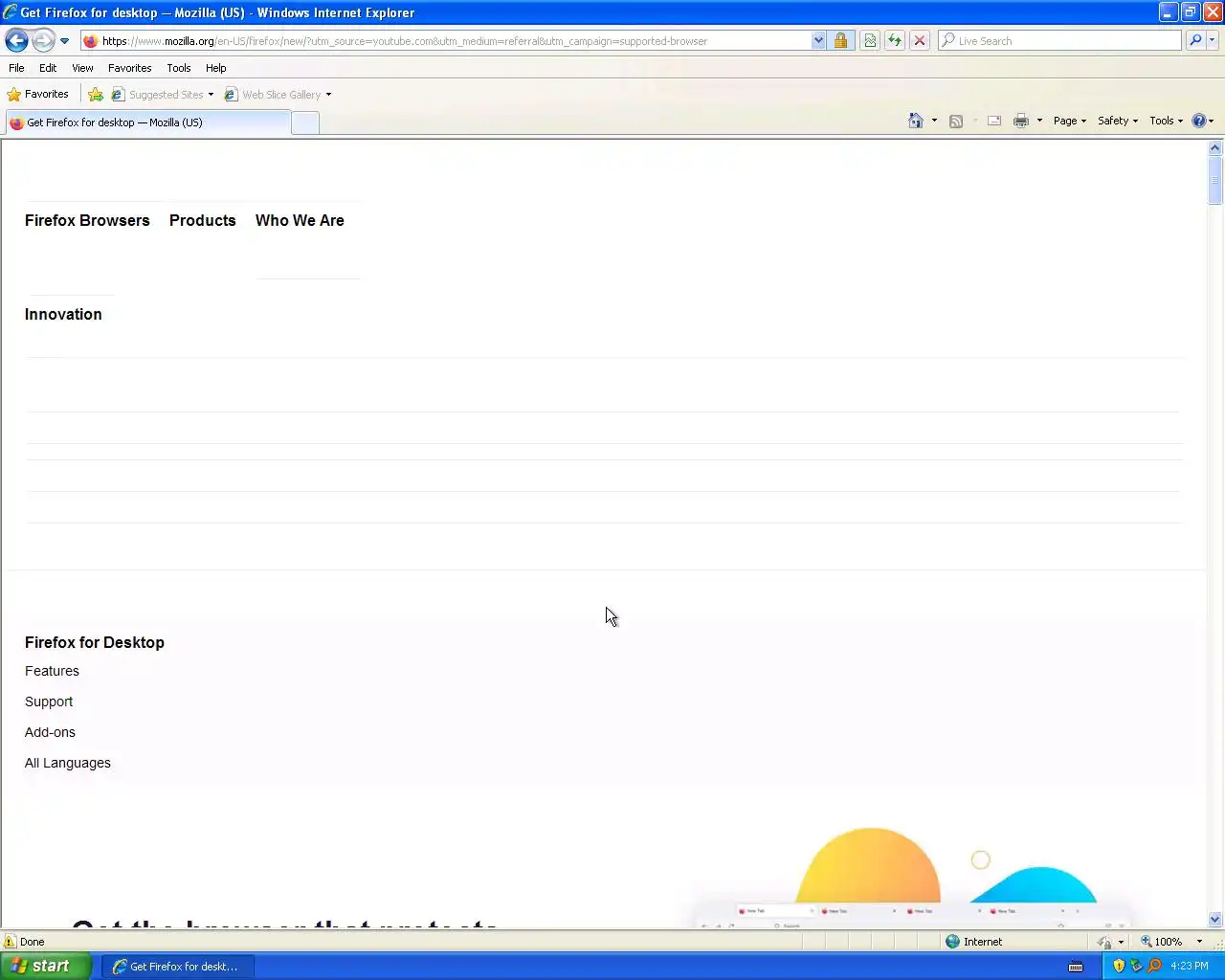This screenshot has width=1225, height=980.
Task: Click the Firefox for Desktop heading link
Action: point(95,642)
